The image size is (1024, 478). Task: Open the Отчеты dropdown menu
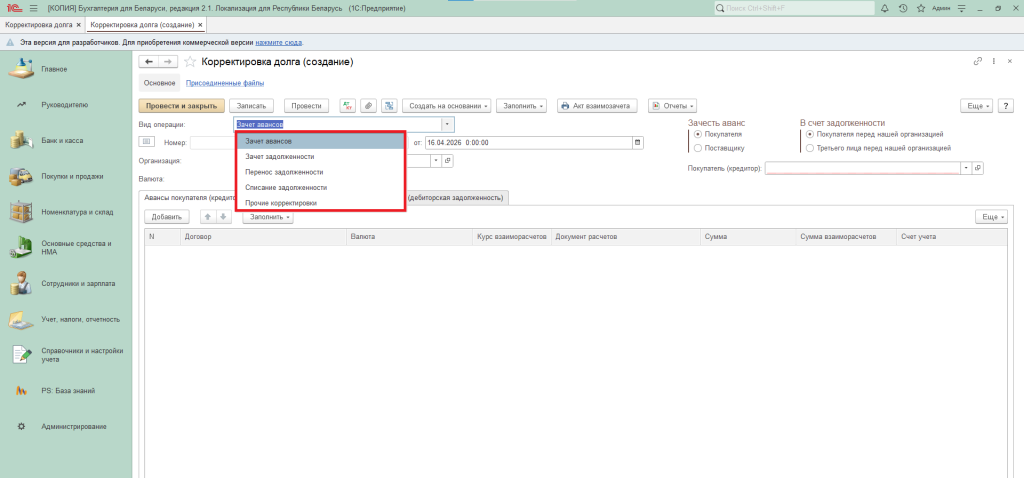click(671, 105)
